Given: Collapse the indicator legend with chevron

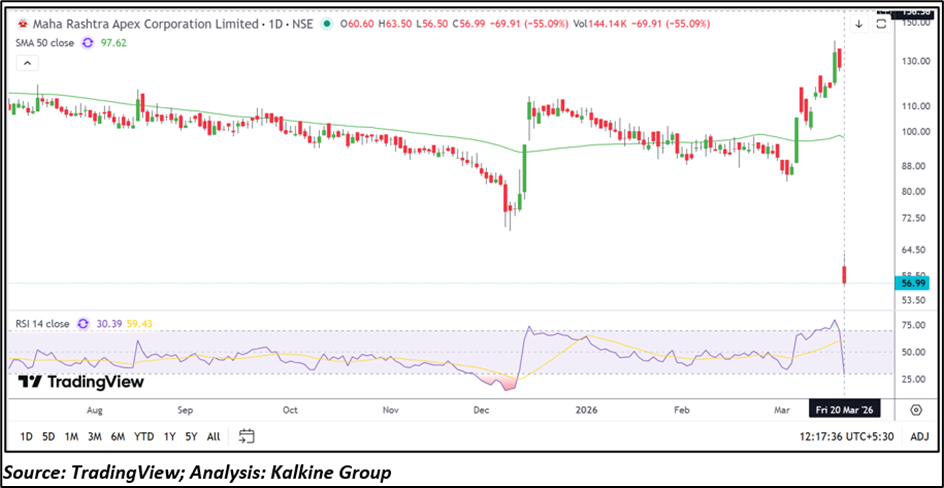Looking at the screenshot, I should [27, 63].
